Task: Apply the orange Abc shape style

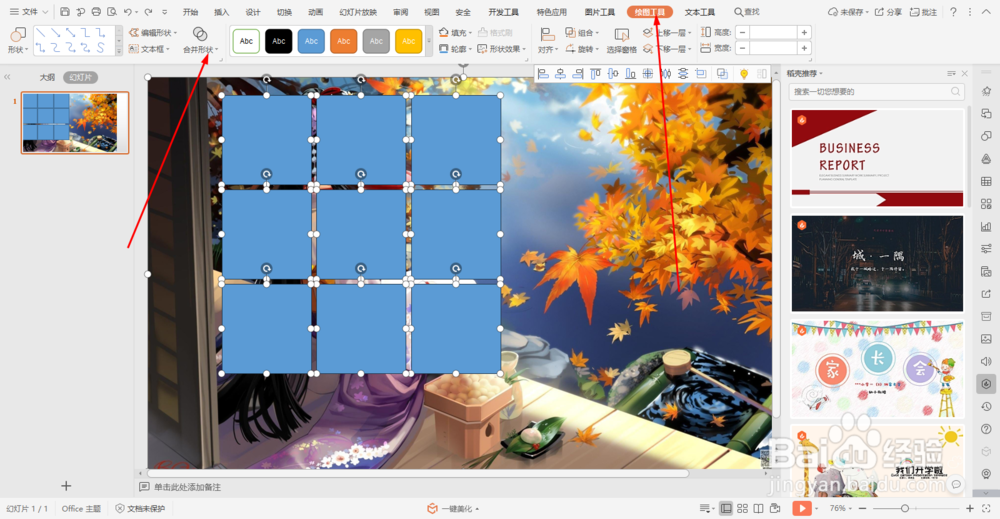Action: pyautogui.click(x=344, y=41)
